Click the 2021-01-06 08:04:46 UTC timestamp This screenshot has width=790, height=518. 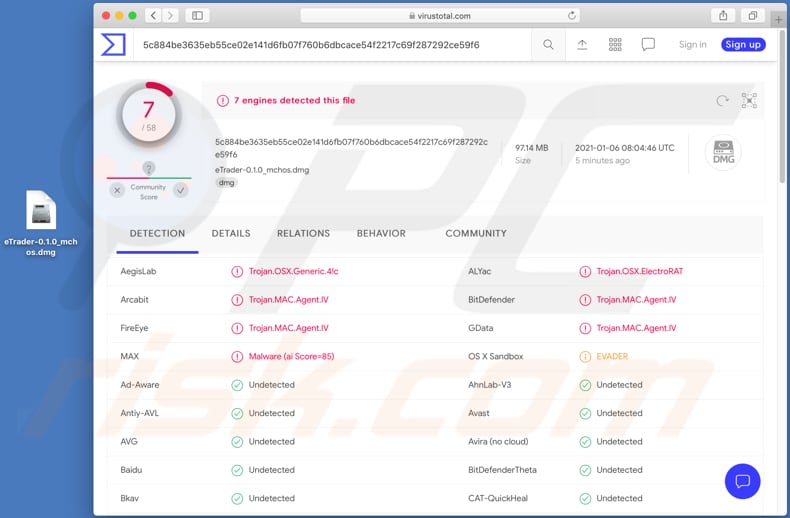coord(625,148)
